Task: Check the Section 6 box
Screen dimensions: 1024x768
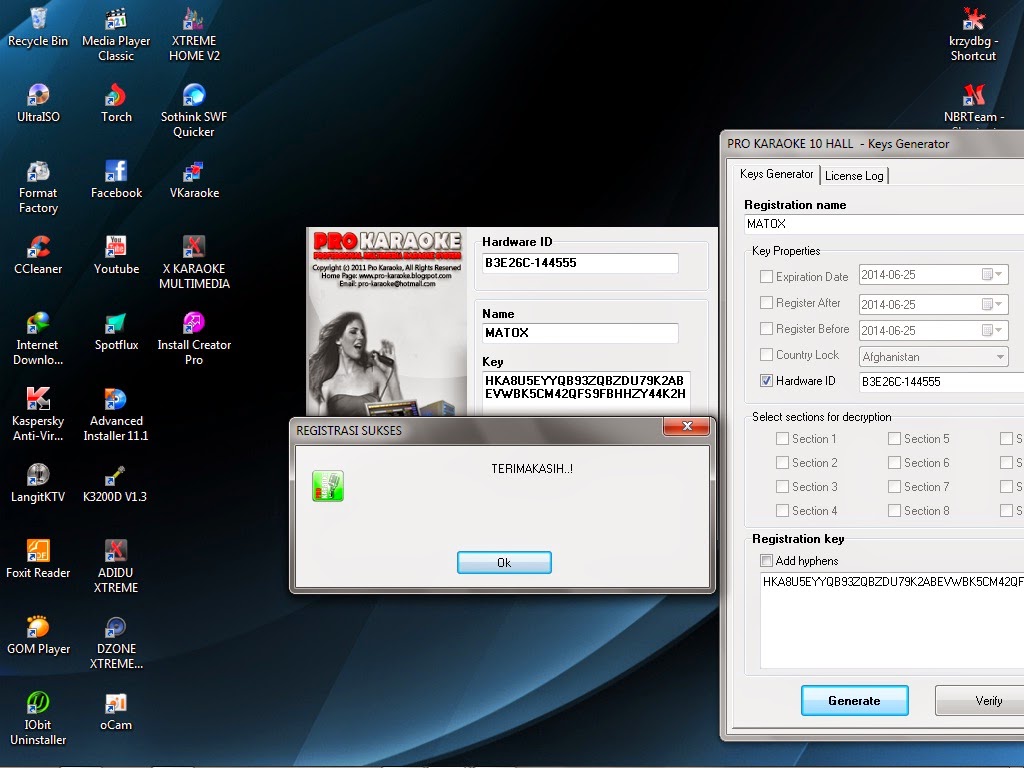Action: tap(894, 462)
